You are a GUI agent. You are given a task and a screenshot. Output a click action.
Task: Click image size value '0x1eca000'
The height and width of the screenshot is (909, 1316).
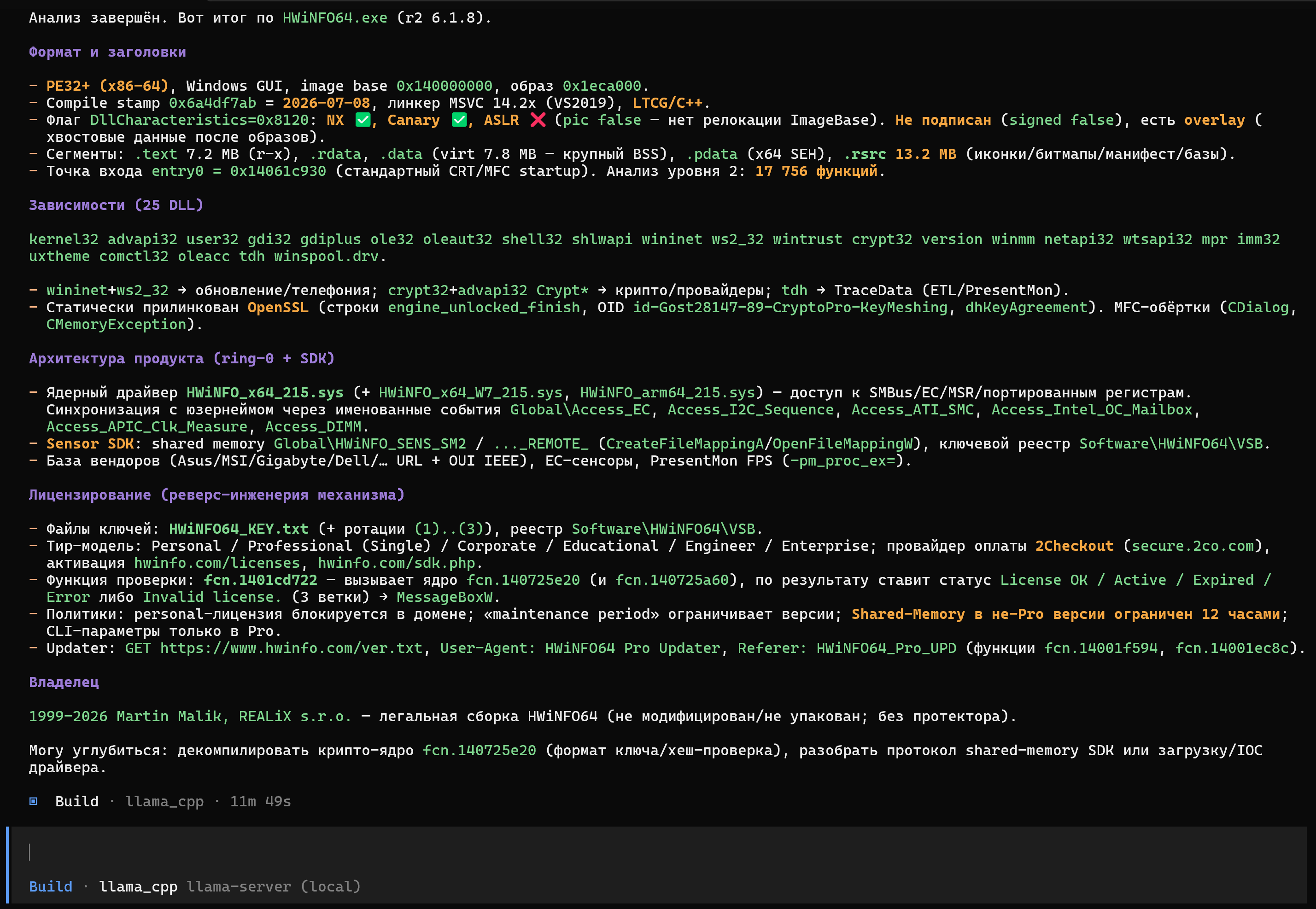point(602,86)
